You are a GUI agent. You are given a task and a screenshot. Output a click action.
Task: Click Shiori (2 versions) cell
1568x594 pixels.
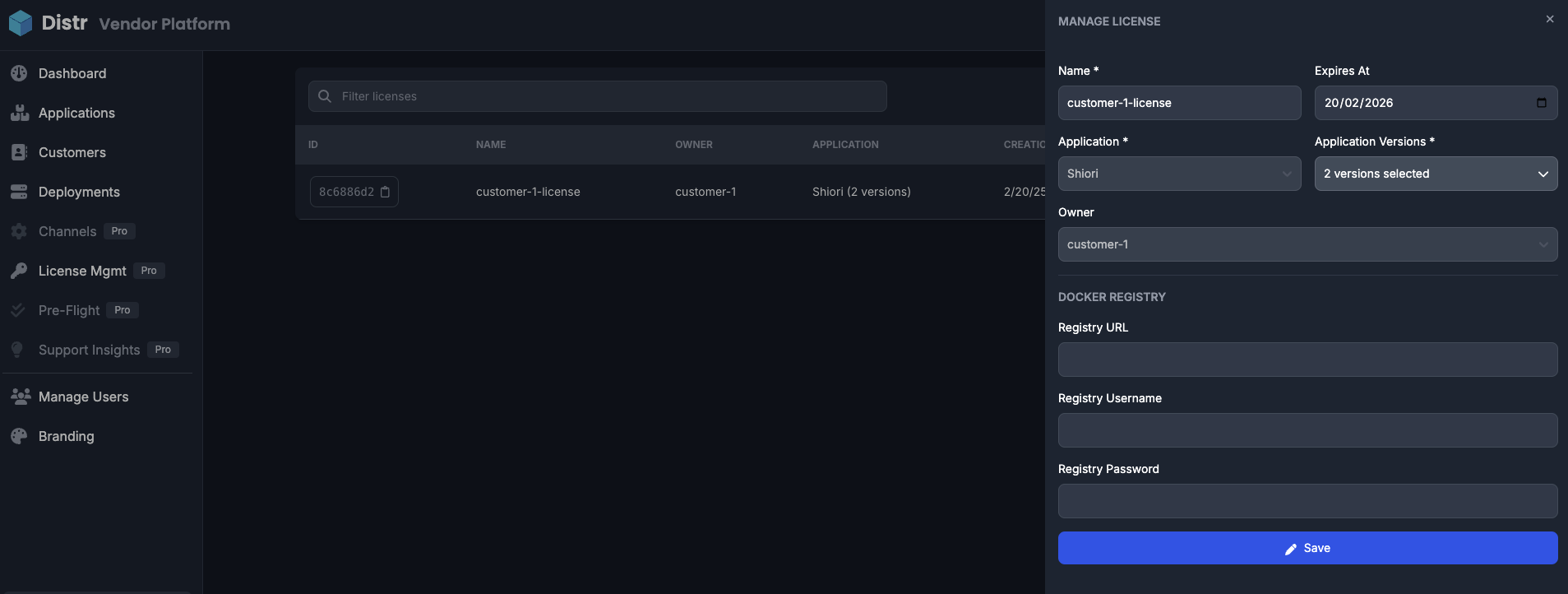click(x=862, y=192)
